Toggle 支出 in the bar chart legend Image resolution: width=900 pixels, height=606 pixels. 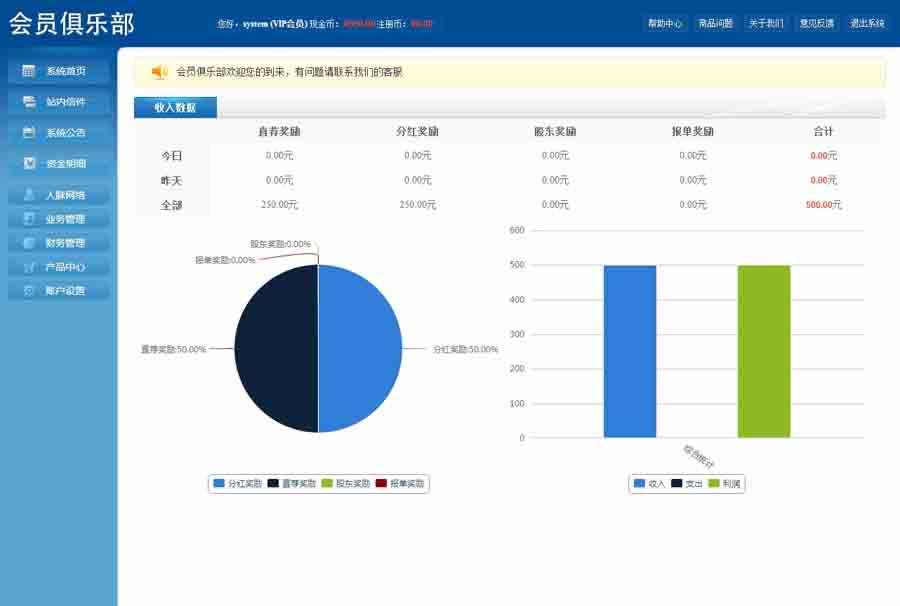(x=688, y=483)
